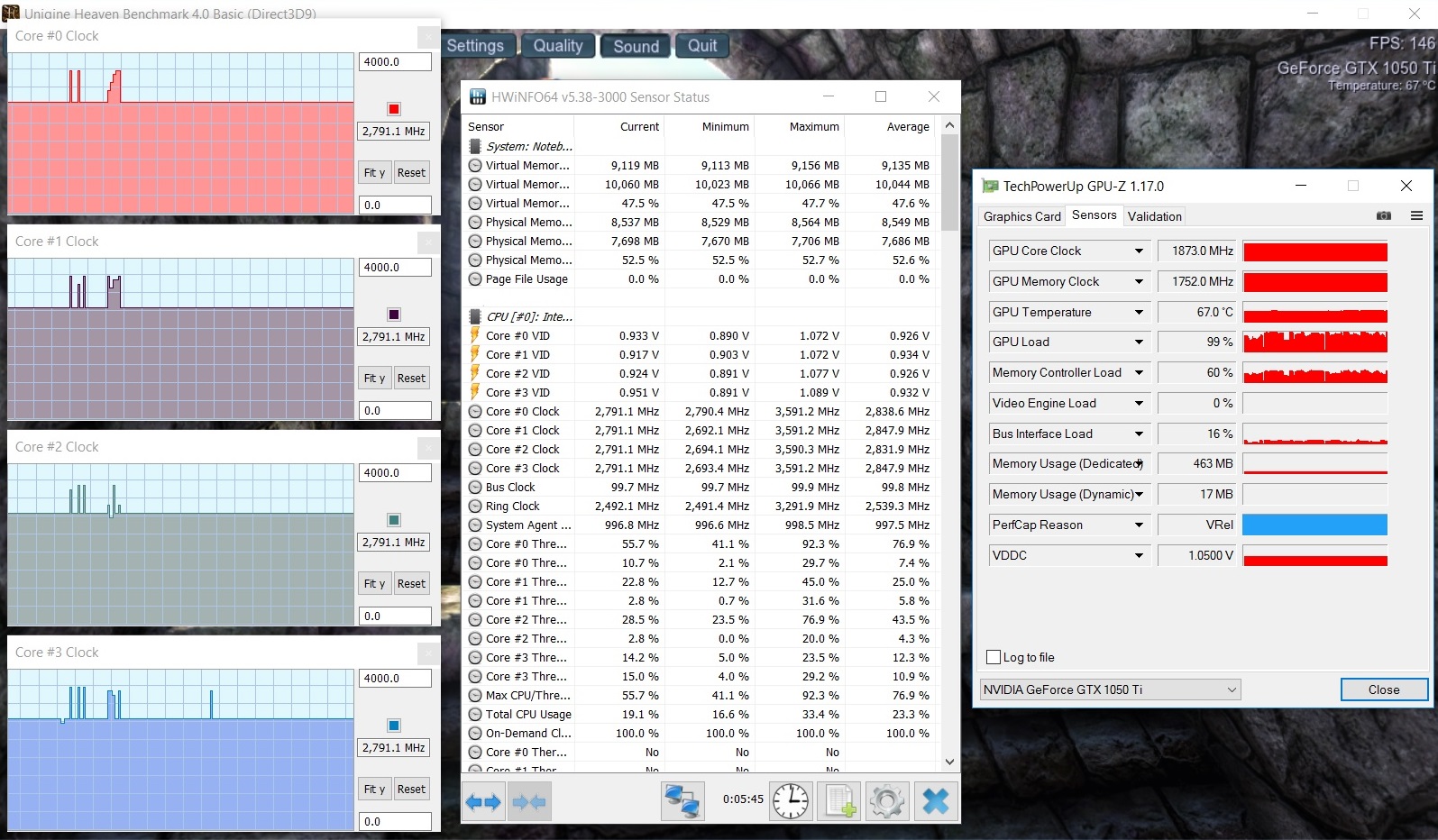Screen dimensions: 1438x840
Task: Switch to the Graphics Card tab
Action: pos(1021,216)
